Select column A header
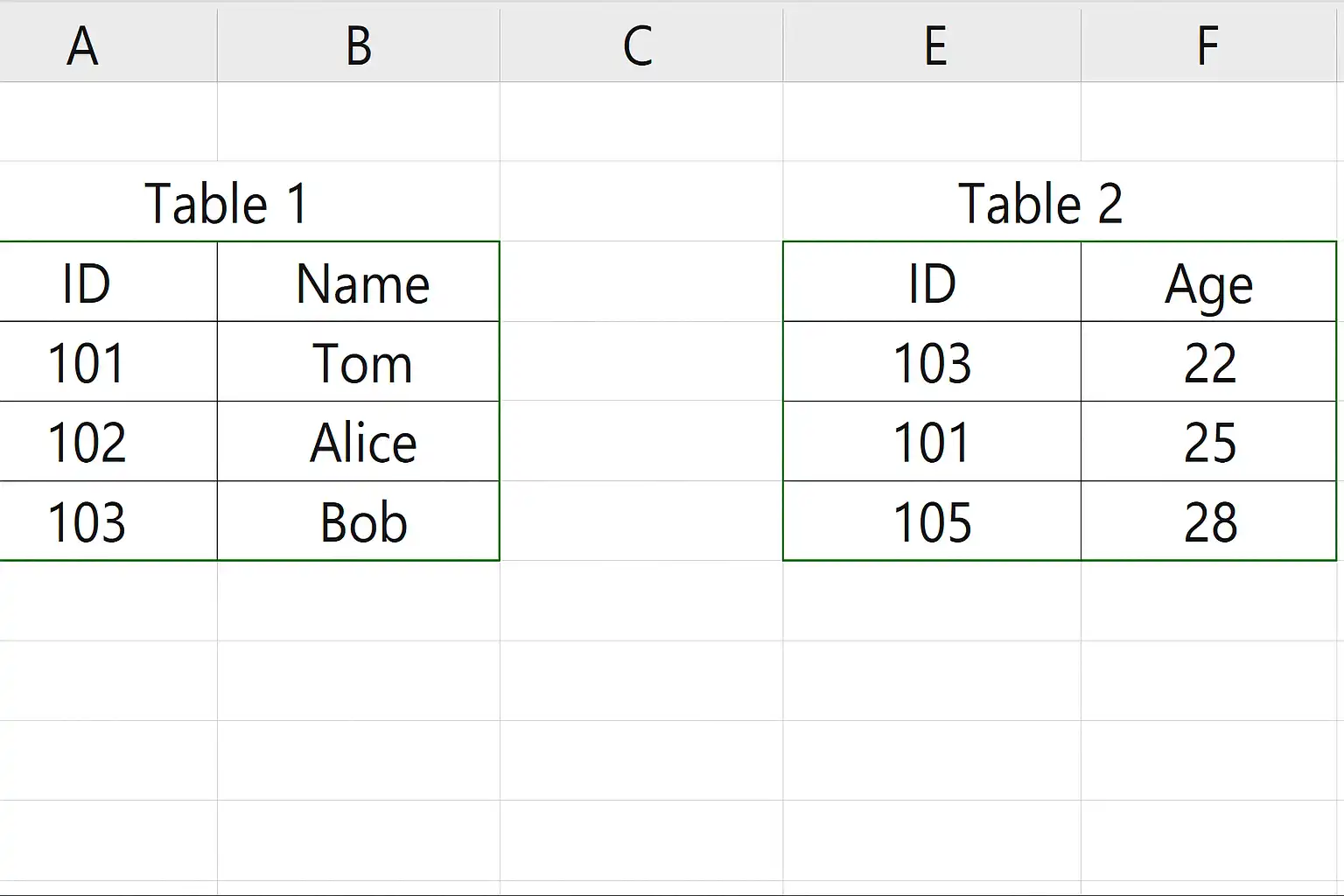Screen dimensions: 1344x896 [108, 45]
